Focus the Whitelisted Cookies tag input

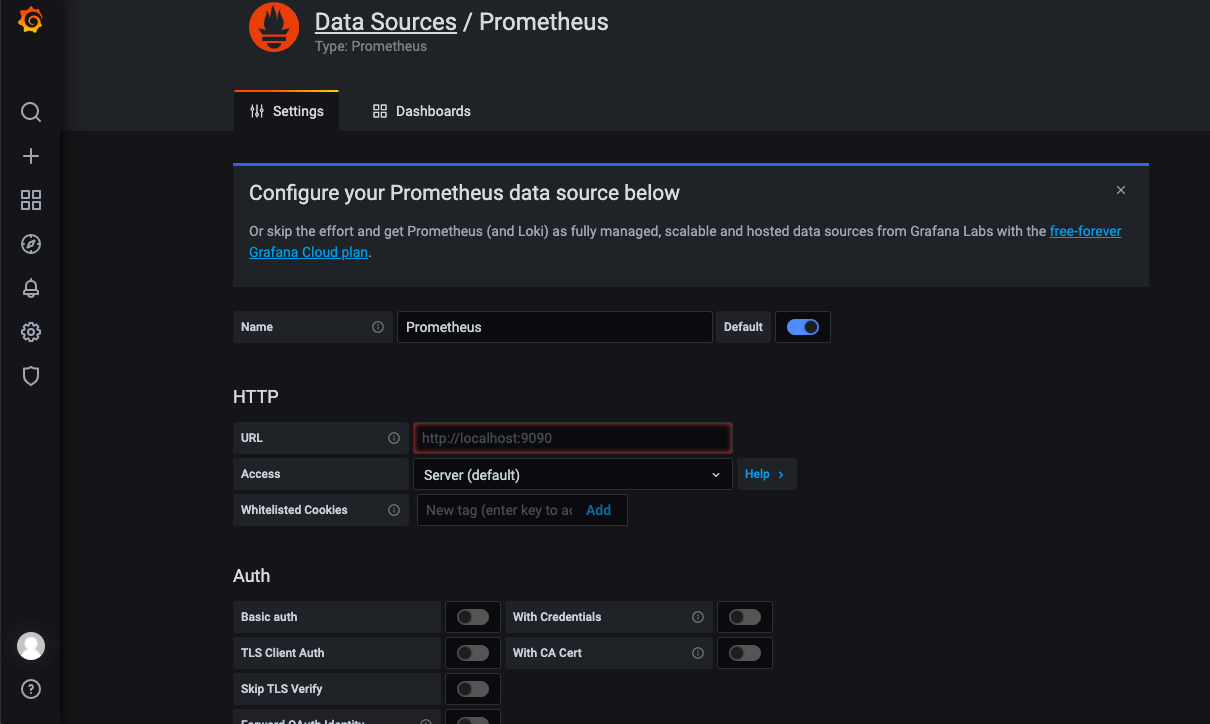coord(499,510)
